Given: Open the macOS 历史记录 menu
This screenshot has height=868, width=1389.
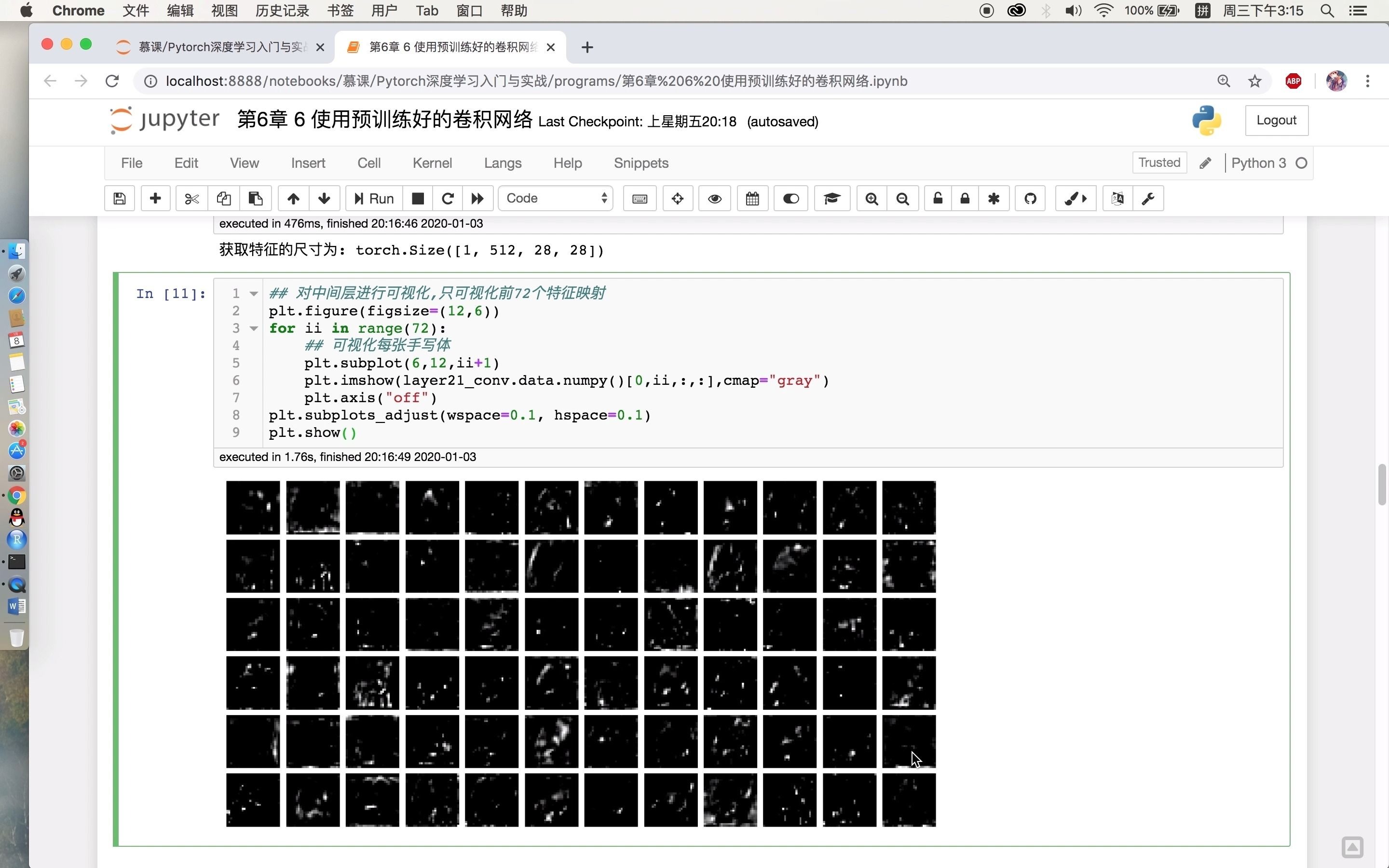Looking at the screenshot, I should [x=282, y=11].
